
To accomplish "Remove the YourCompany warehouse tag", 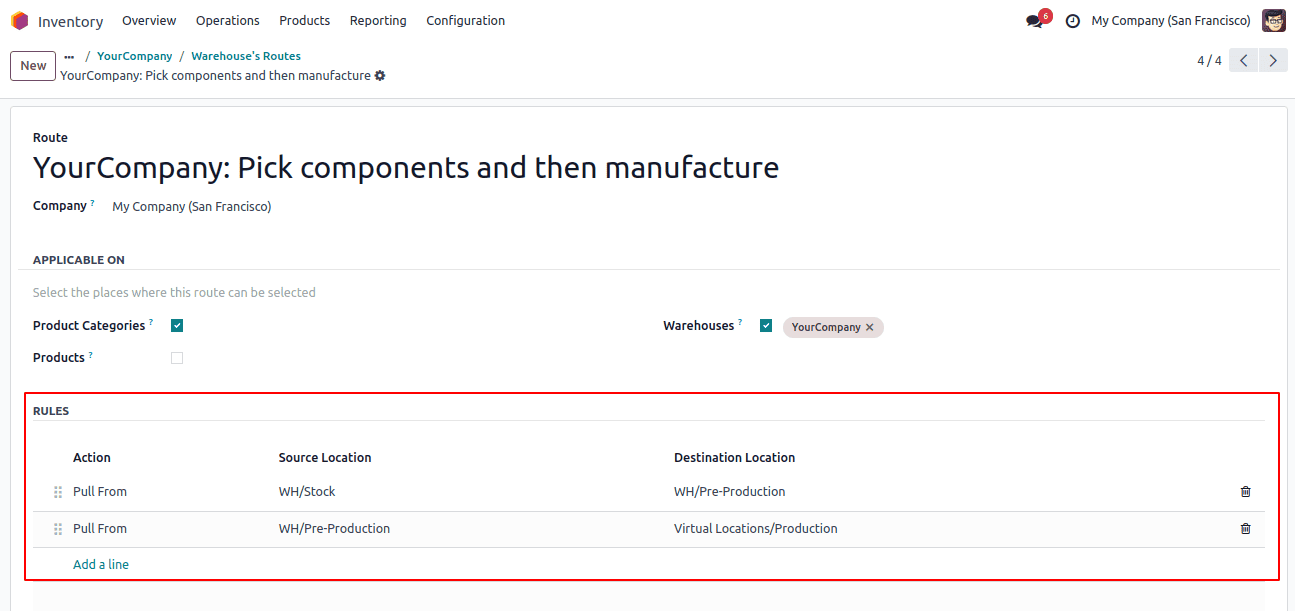I will [x=869, y=327].
